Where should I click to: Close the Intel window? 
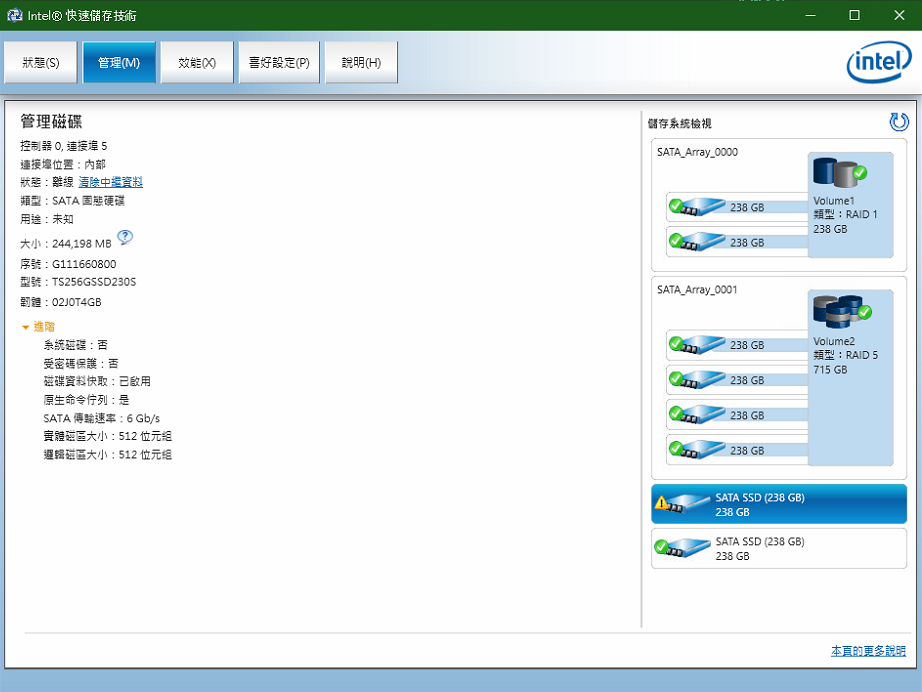[x=899, y=15]
